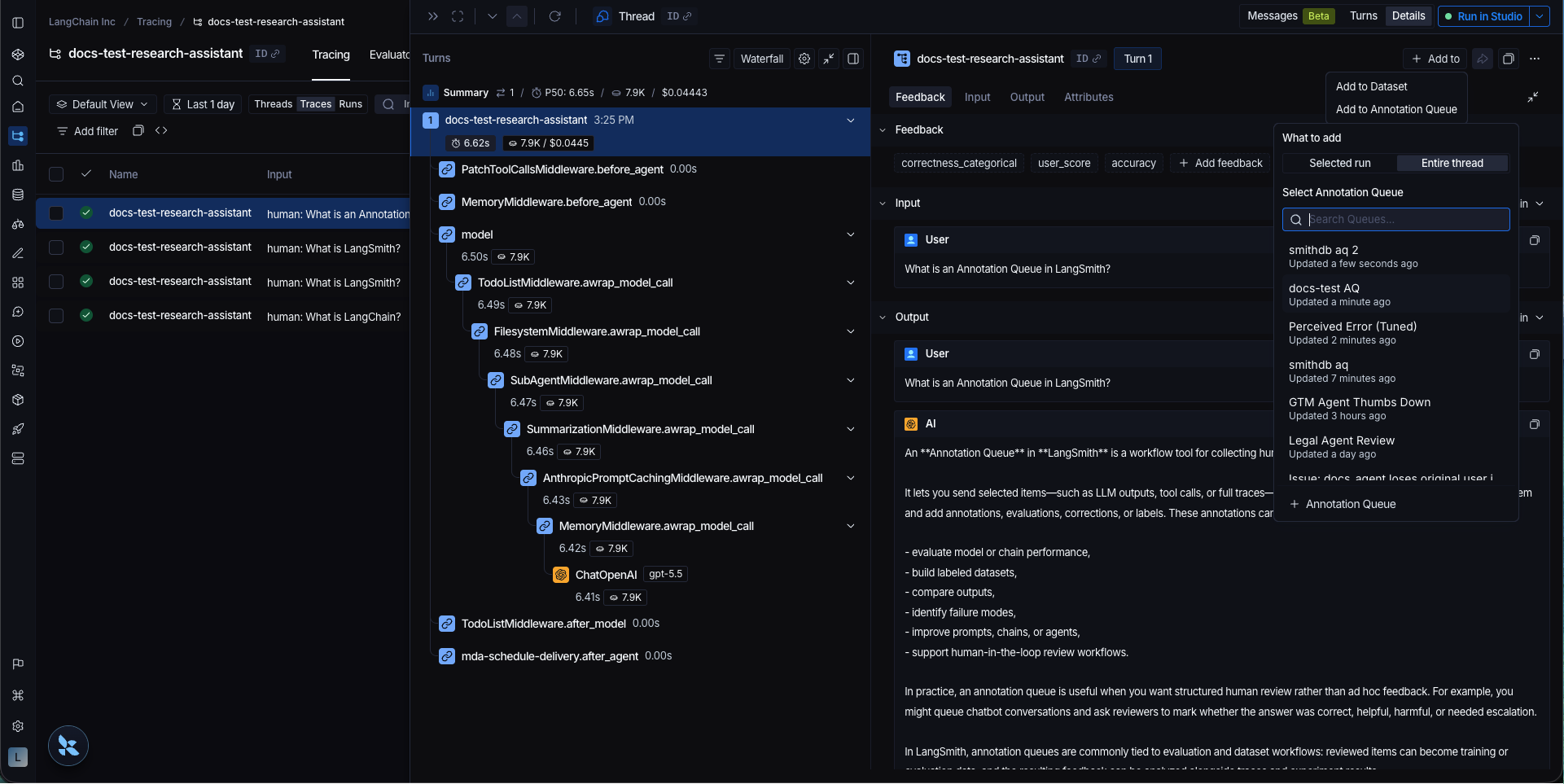Collapse the Output section
Viewport: 1564px width, 784px height.
point(883,318)
